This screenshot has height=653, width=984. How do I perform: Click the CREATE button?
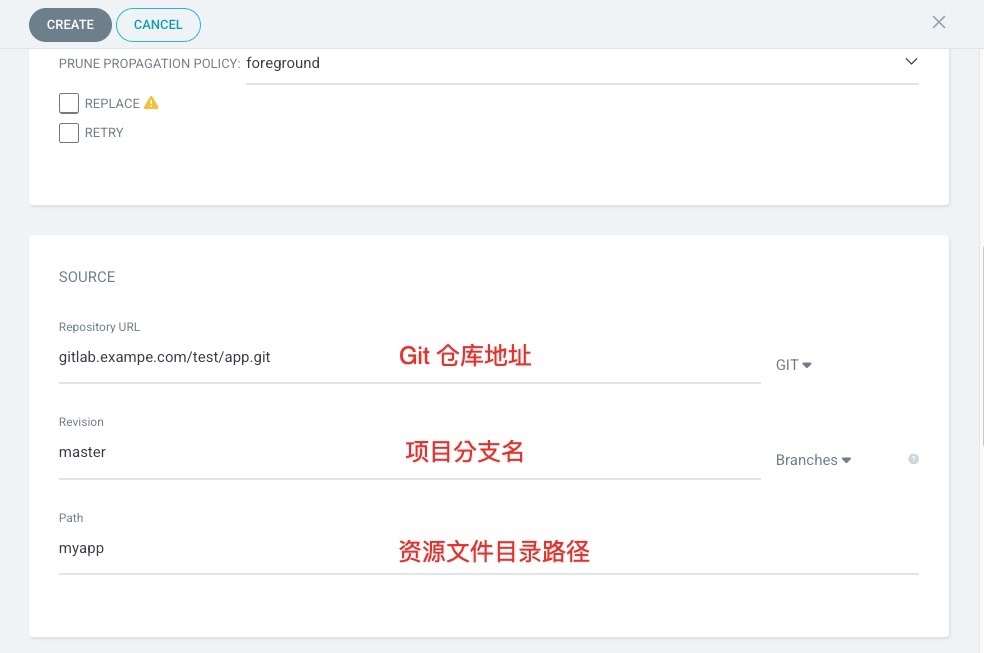[x=70, y=25]
